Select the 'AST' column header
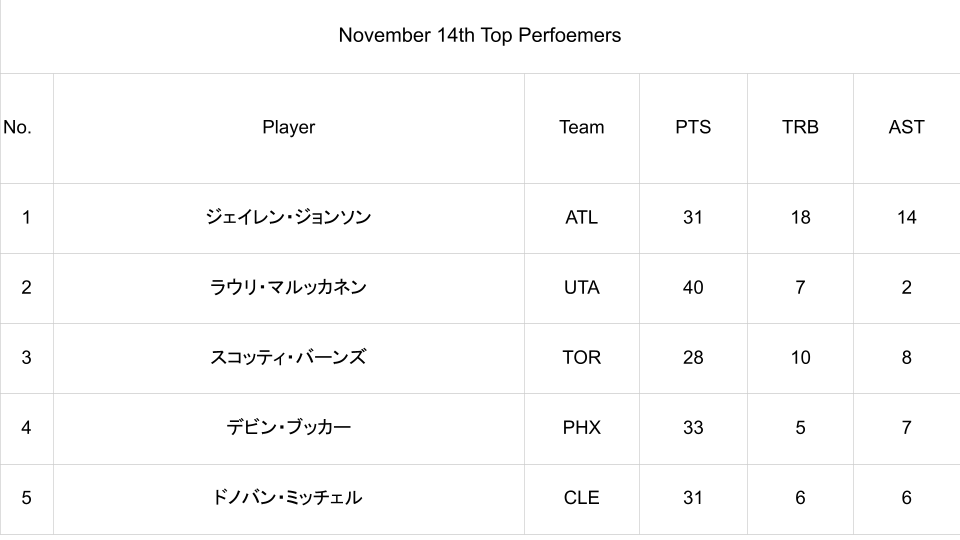The height and width of the screenshot is (540, 960). click(906, 127)
